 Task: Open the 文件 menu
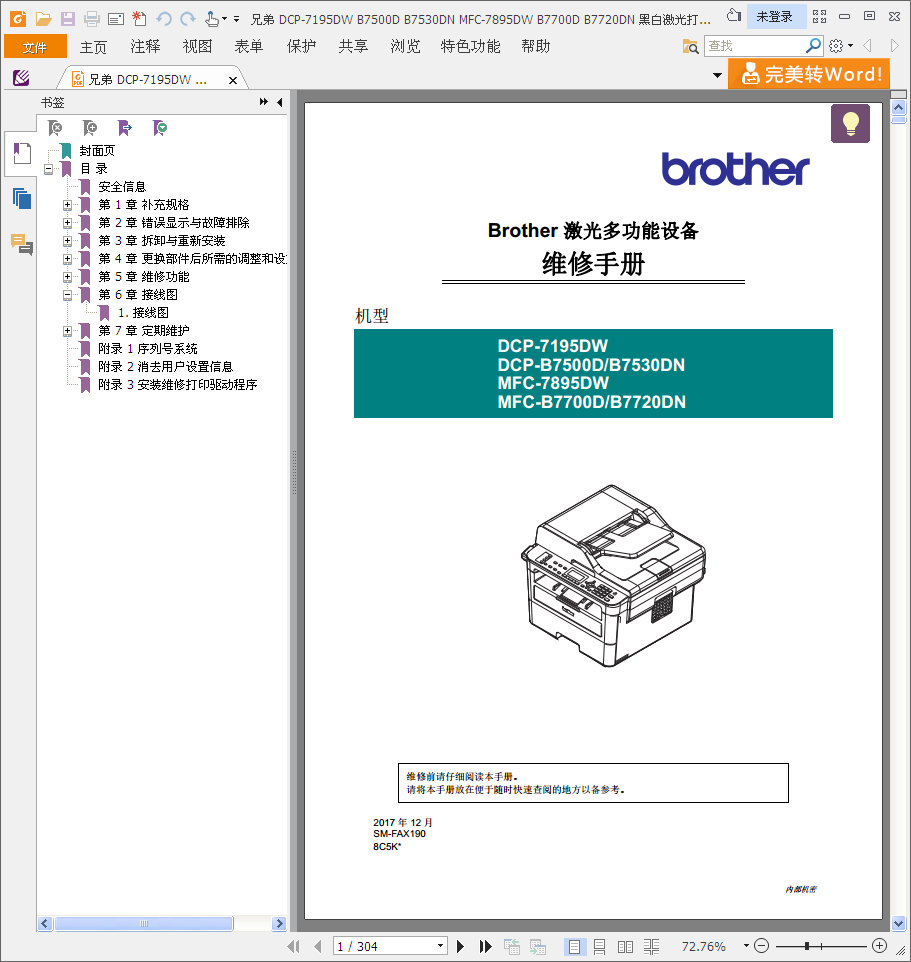point(35,47)
